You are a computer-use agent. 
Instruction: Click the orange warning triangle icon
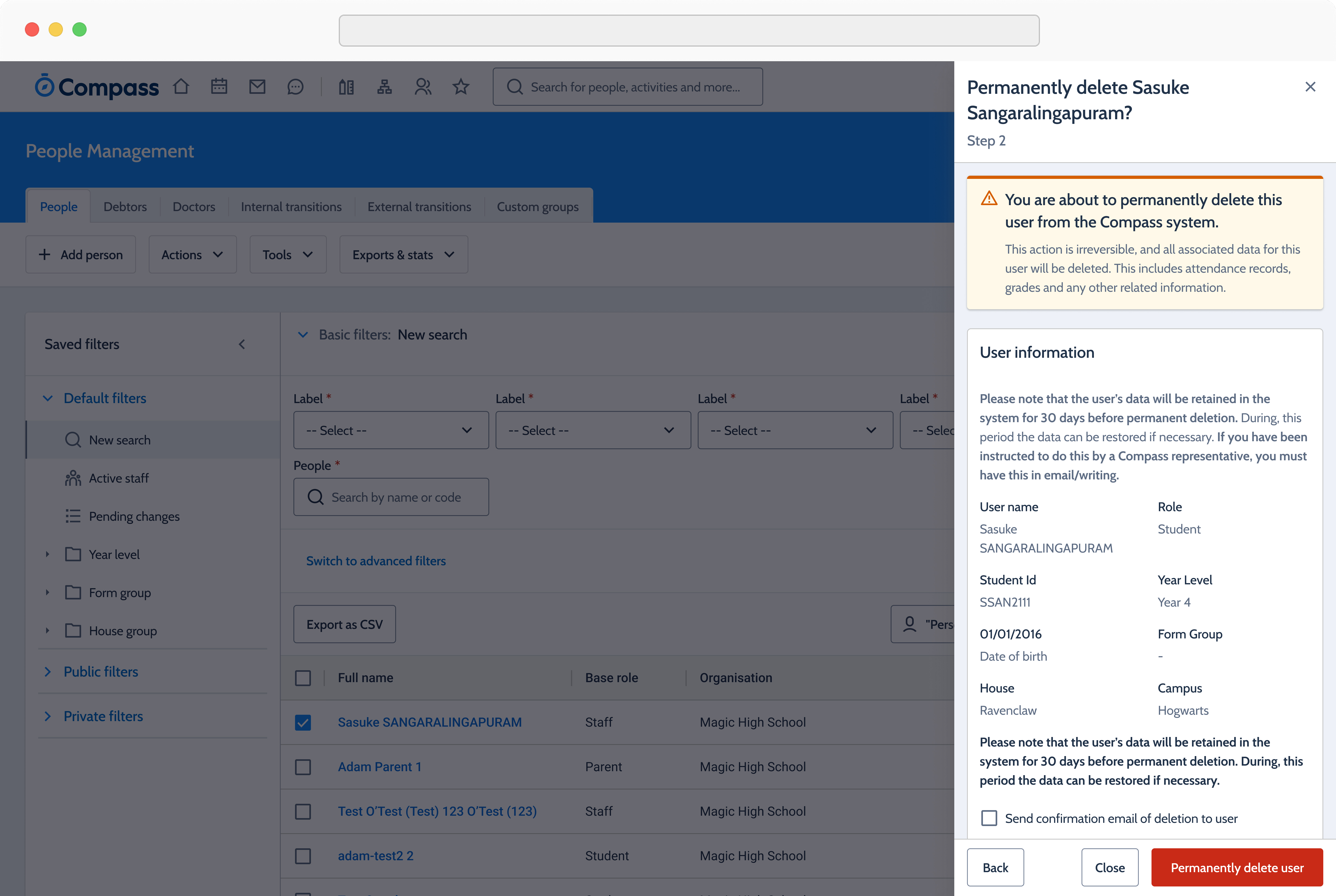pyautogui.click(x=989, y=199)
